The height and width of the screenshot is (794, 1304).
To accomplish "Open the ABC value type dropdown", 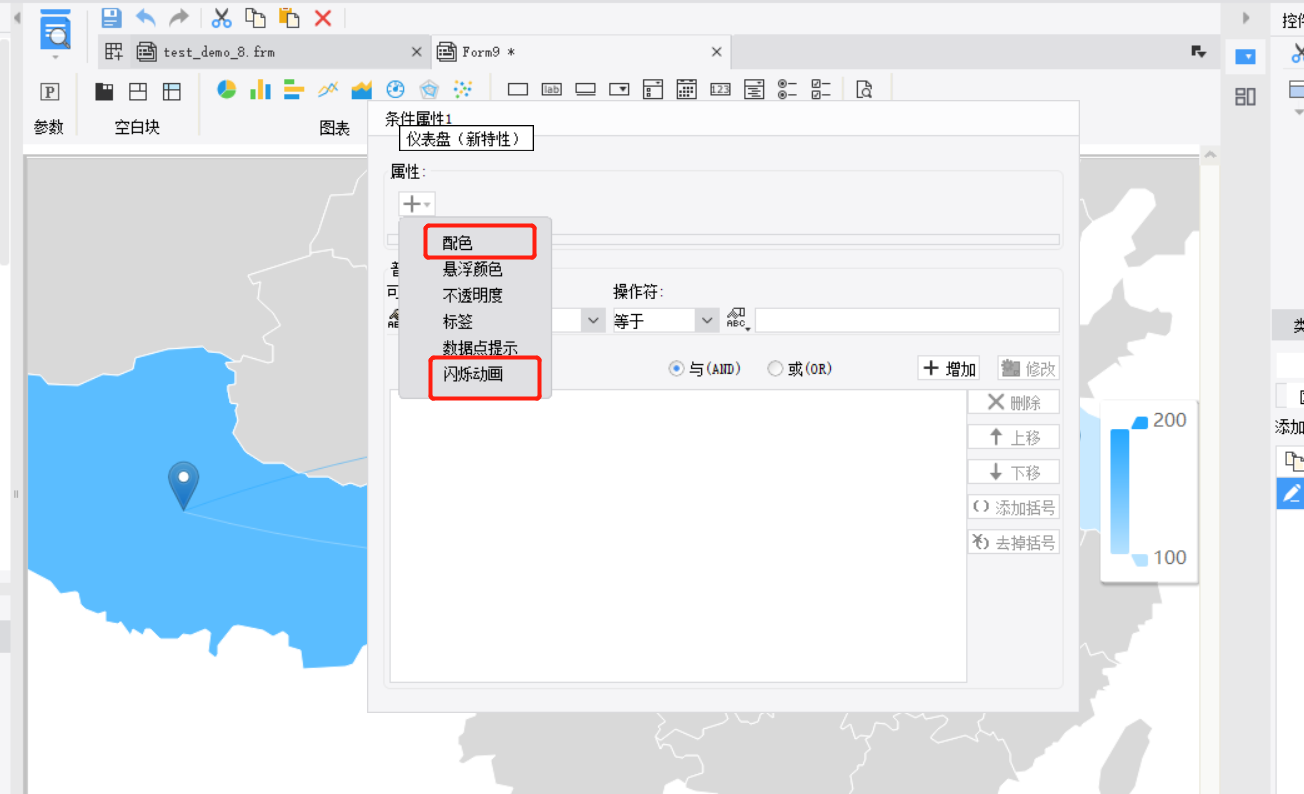I will (738, 320).
